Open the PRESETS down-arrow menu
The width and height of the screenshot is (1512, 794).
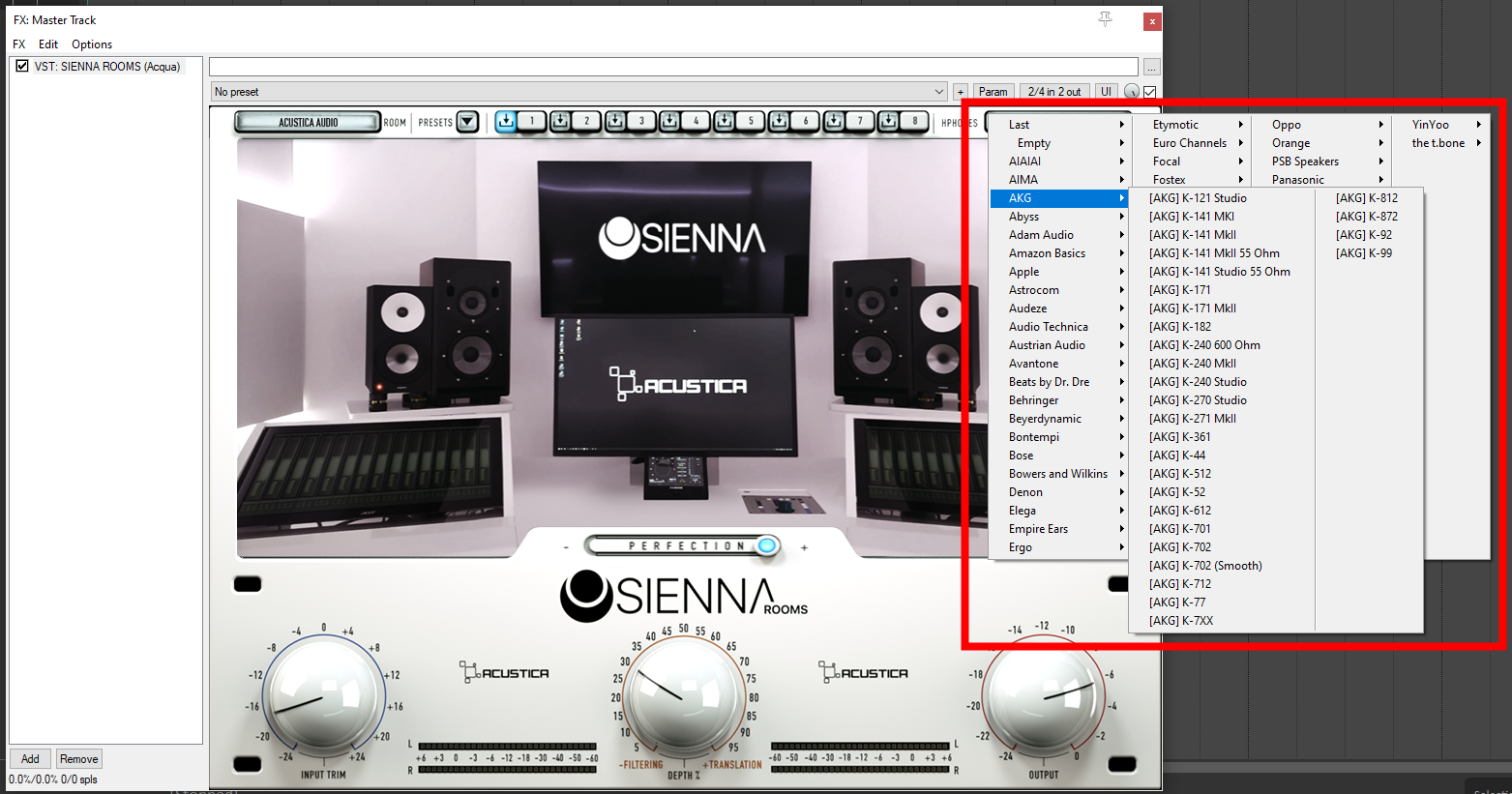pyautogui.click(x=467, y=122)
